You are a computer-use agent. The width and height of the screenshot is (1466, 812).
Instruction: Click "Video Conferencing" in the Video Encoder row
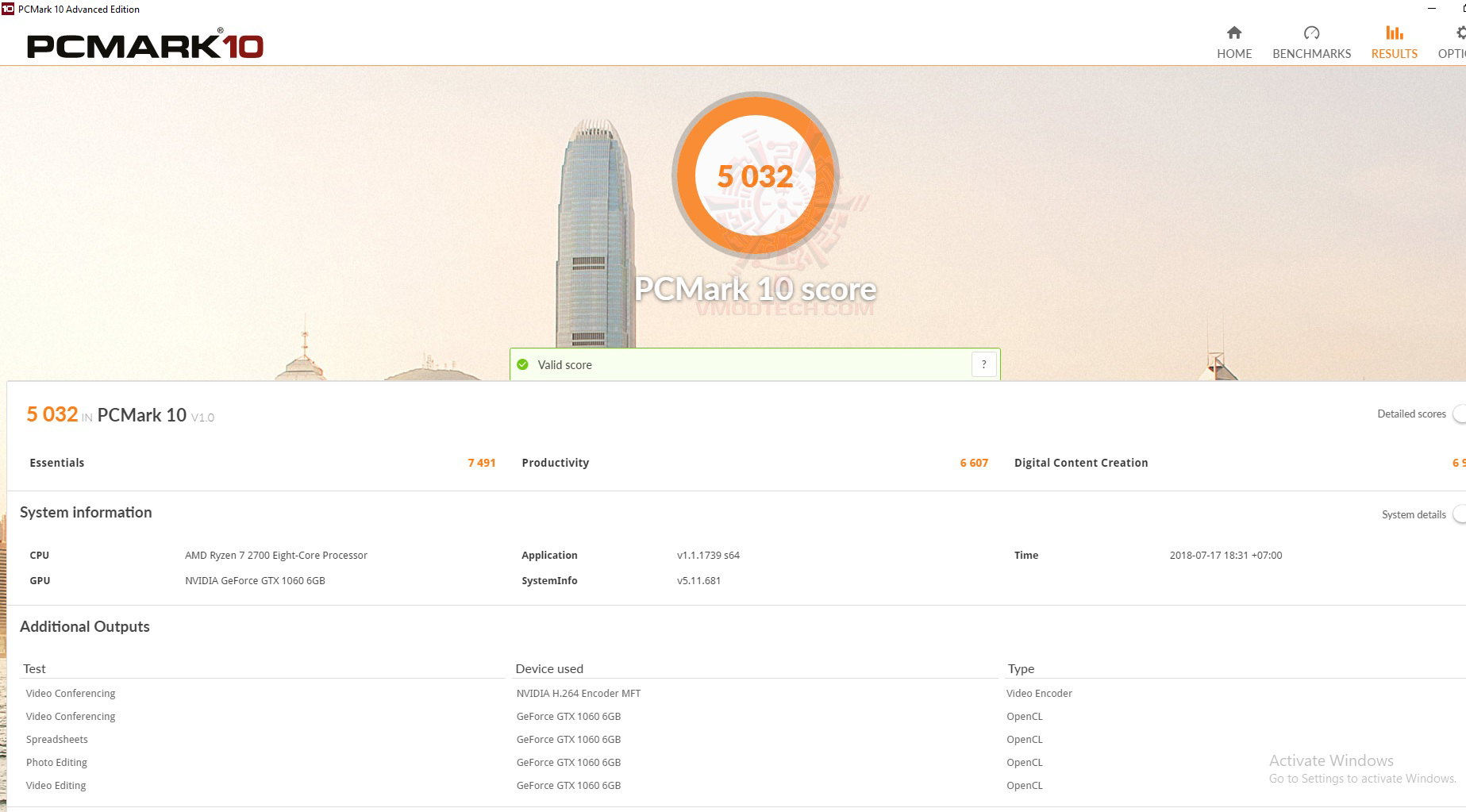(x=71, y=694)
